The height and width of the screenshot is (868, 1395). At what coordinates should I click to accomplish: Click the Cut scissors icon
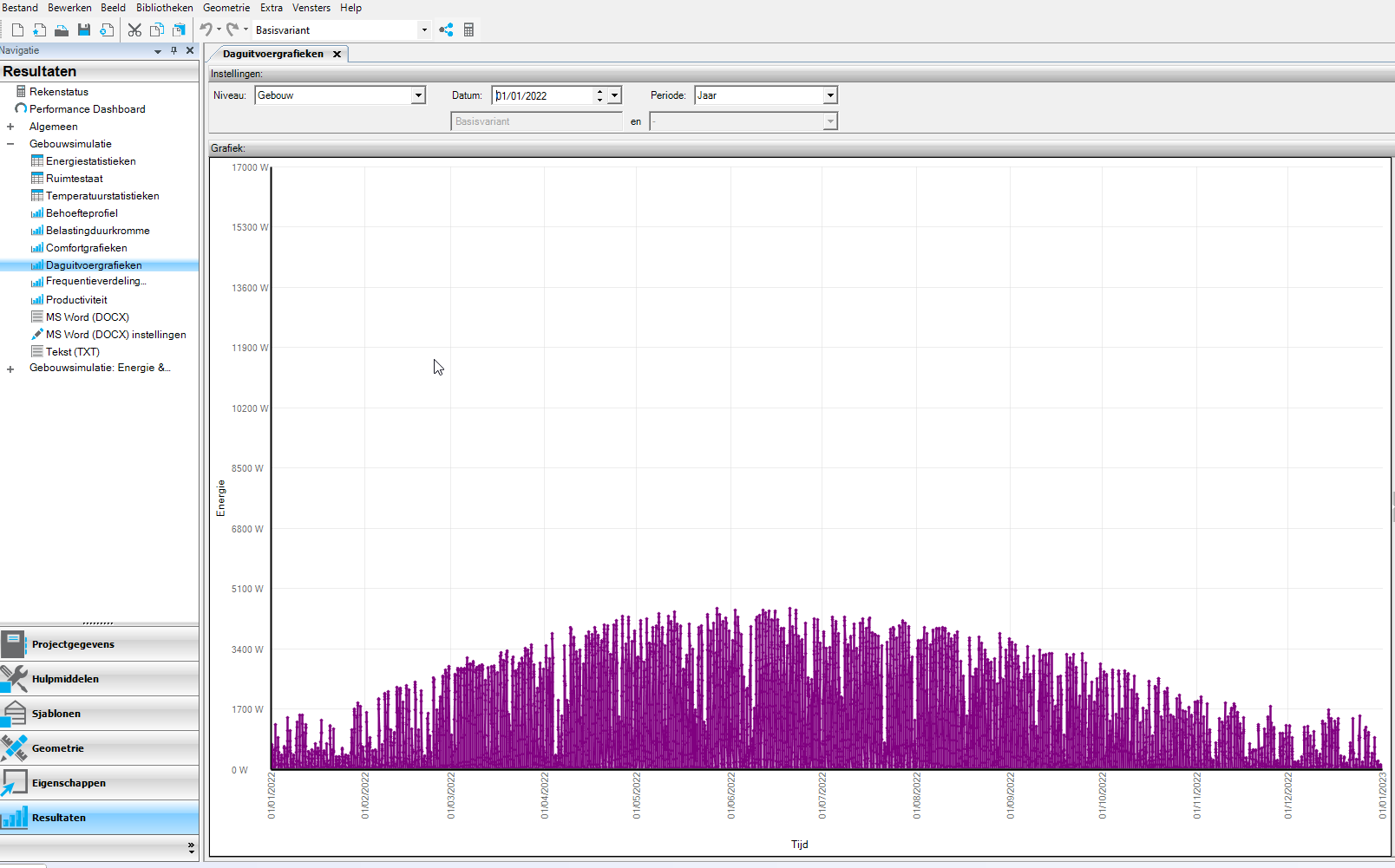click(x=134, y=30)
